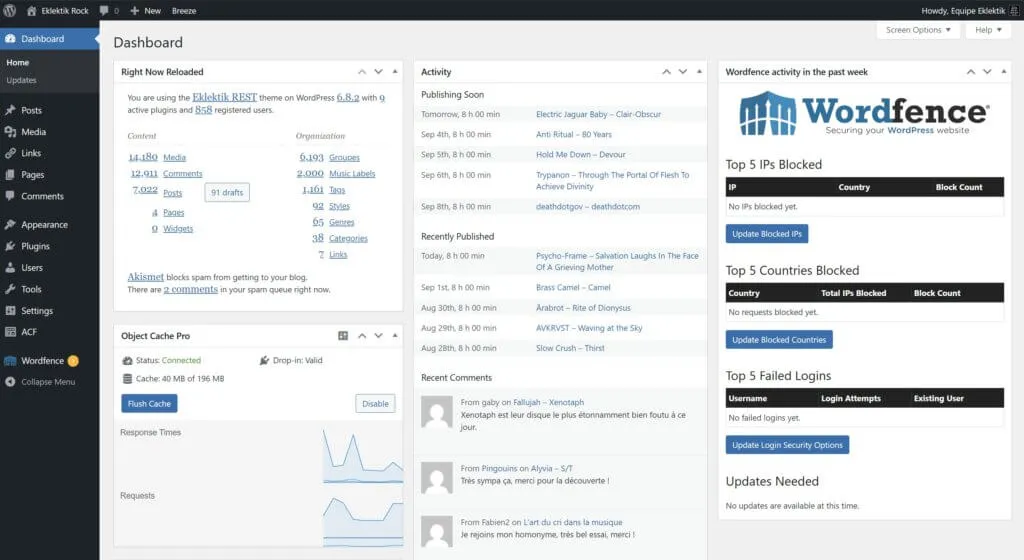
Task: Open the 858 registered users link
Action: pyautogui.click(x=204, y=110)
